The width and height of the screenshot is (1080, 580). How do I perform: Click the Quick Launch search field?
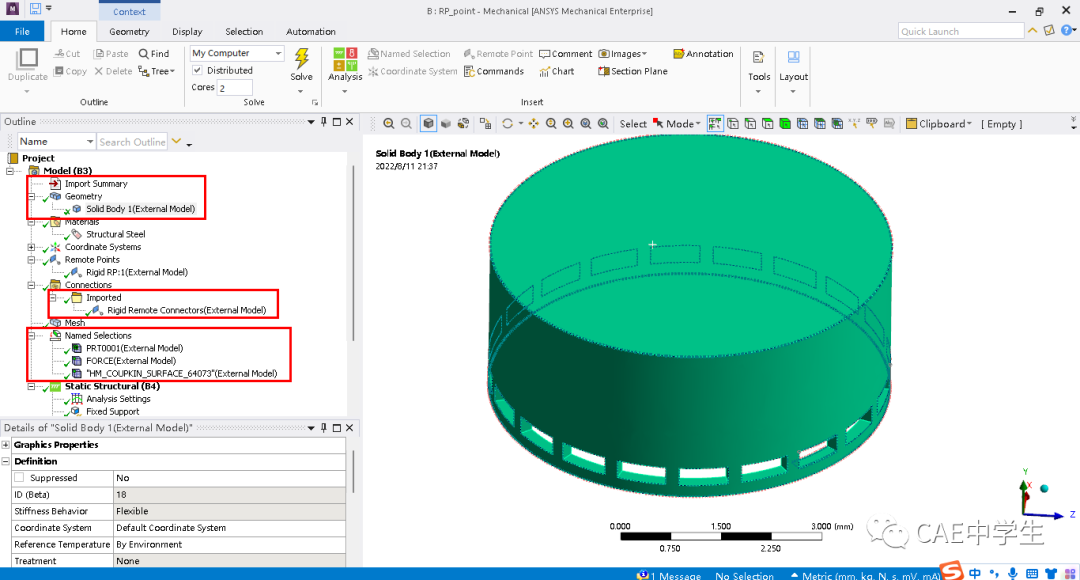point(961,31)
